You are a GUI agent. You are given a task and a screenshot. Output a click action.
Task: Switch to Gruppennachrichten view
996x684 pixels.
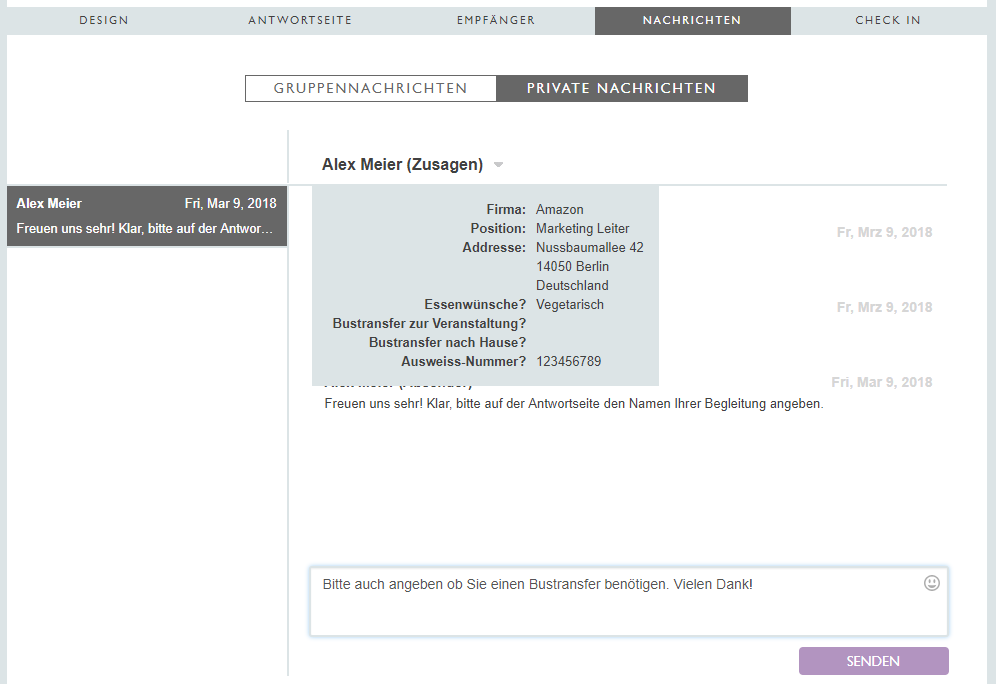[x=371, y=89]
